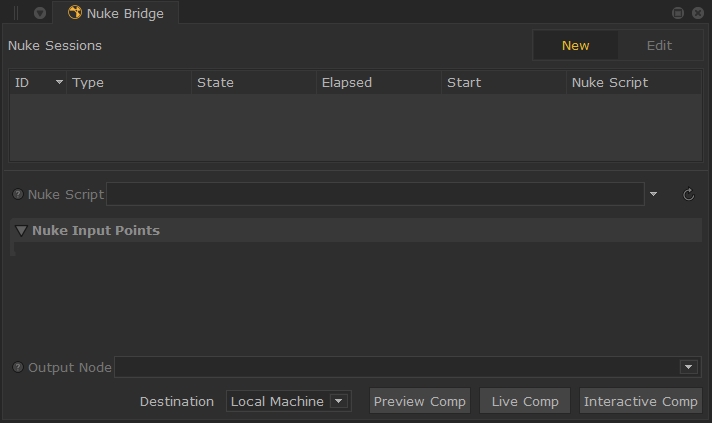This screenshot has width=712, height=423.
Task: Click the Nuke Script help icon
Action: 18,194
